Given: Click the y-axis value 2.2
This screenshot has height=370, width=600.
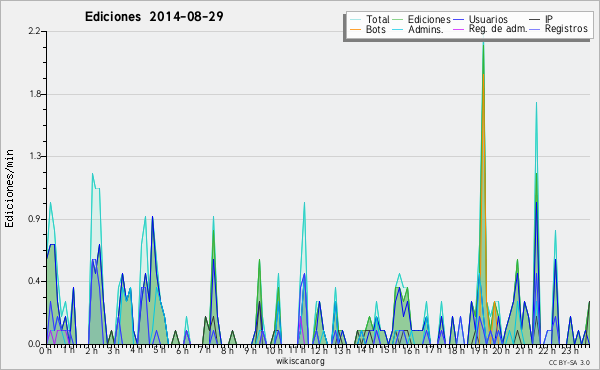Looking at the screenshot, I should click(34, 31).
